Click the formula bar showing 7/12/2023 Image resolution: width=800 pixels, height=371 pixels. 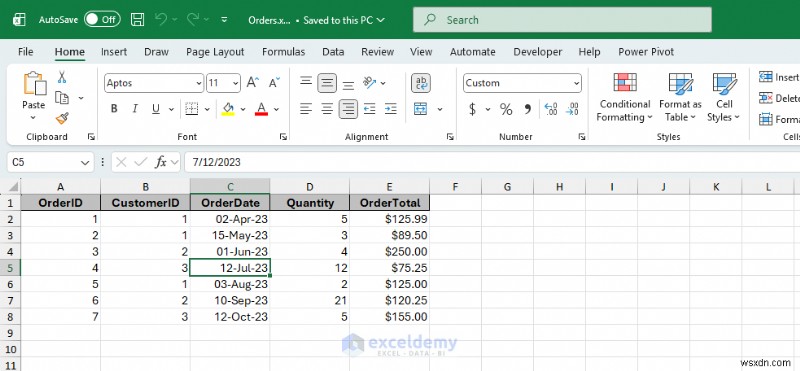coord(492,162)
